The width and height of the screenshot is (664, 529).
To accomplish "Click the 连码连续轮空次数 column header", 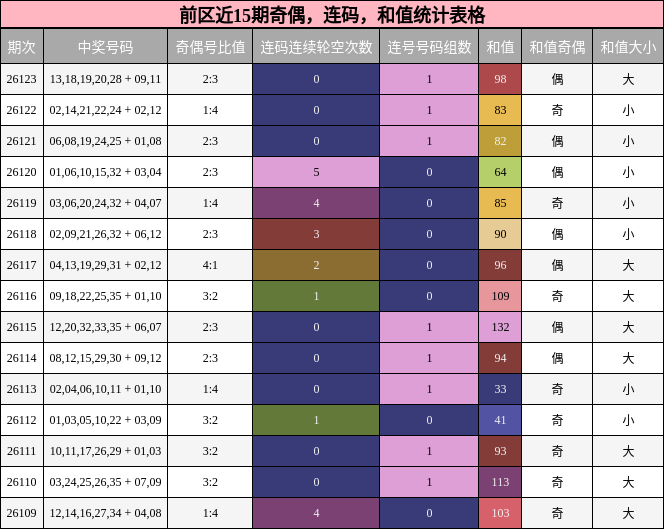I will click(316, 47).
